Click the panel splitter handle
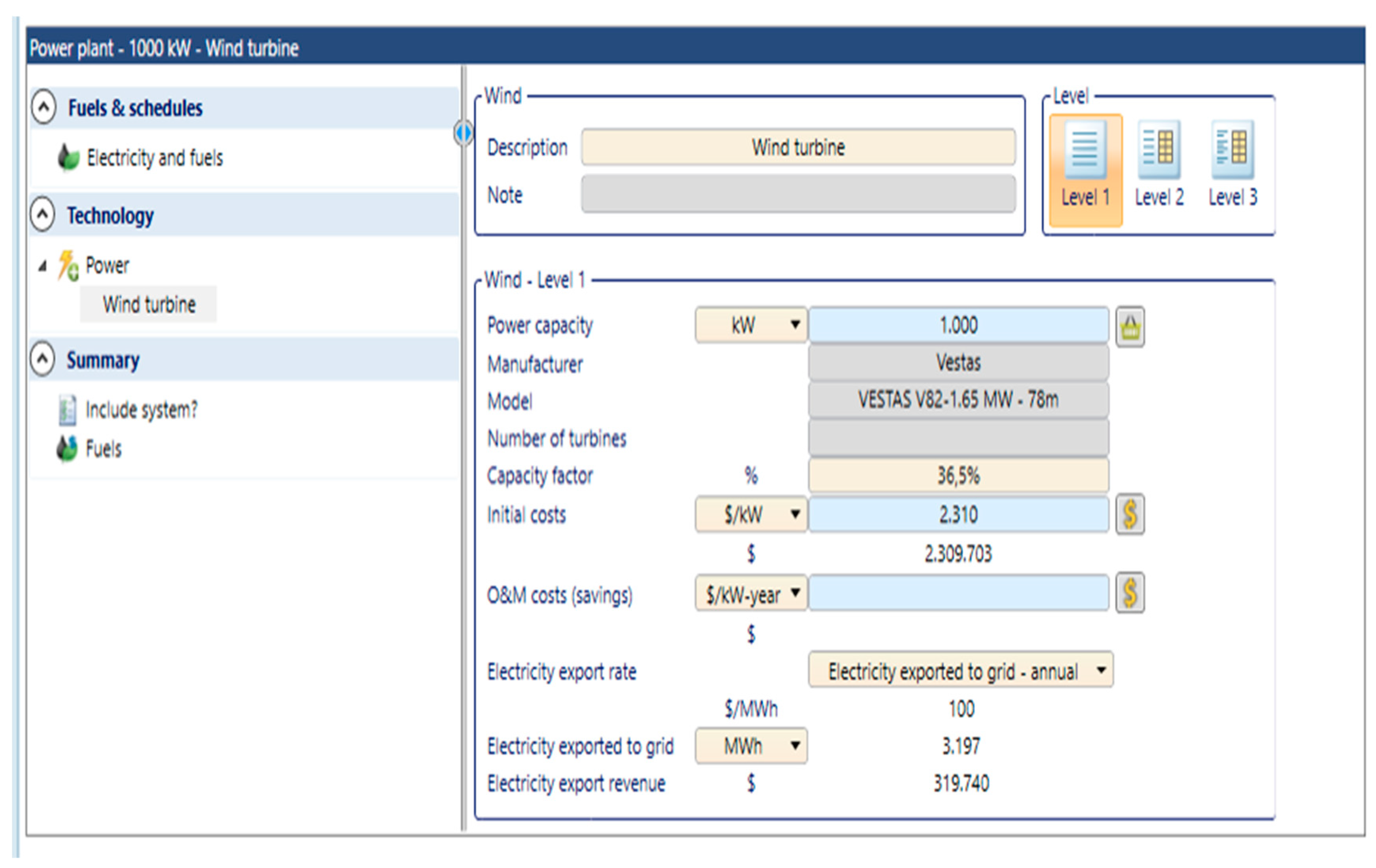The height and width of the screenshot is (868, 1376). (464, 133)
